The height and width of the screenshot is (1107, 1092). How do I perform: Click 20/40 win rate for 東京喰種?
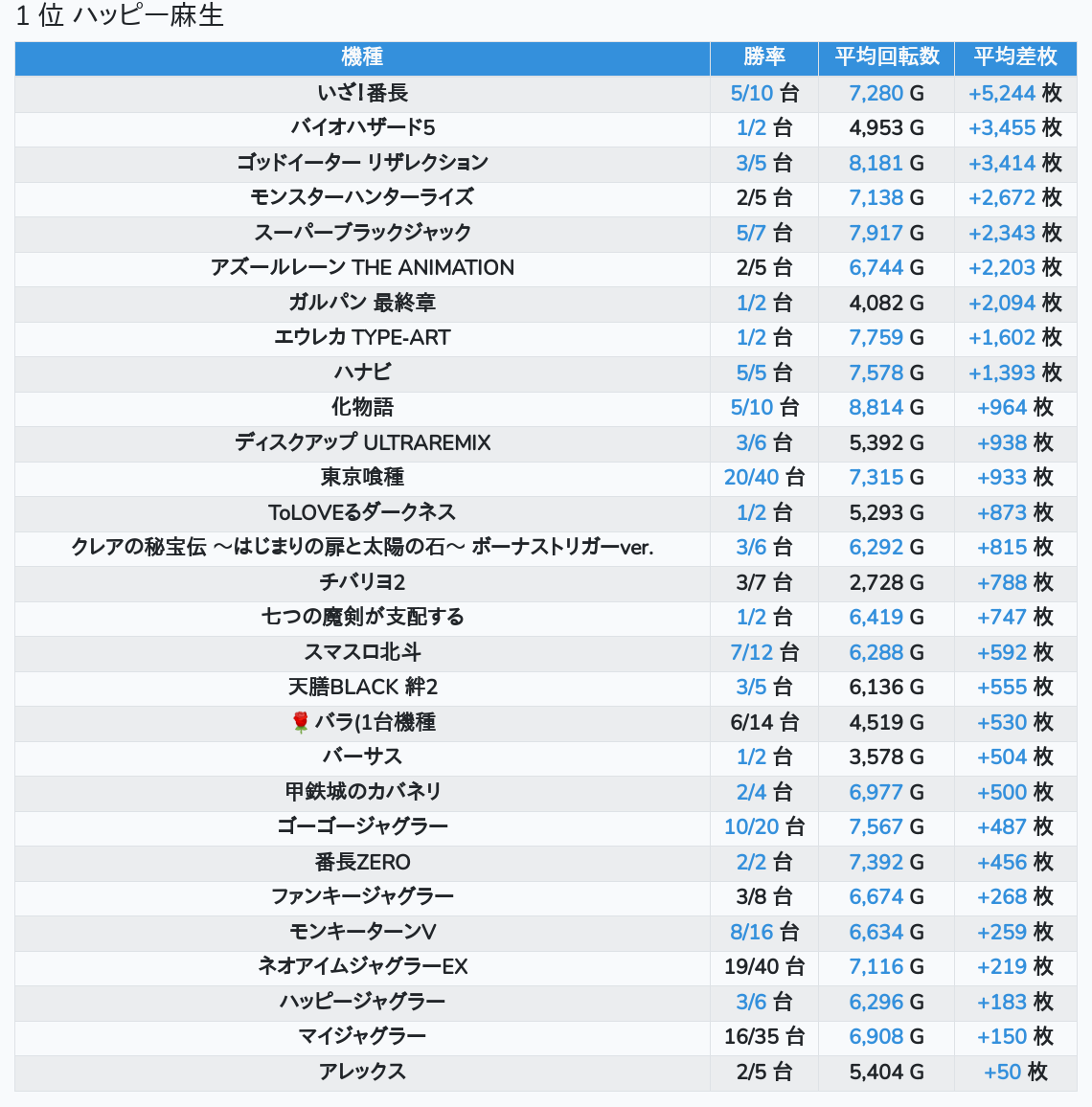[763, 477]
